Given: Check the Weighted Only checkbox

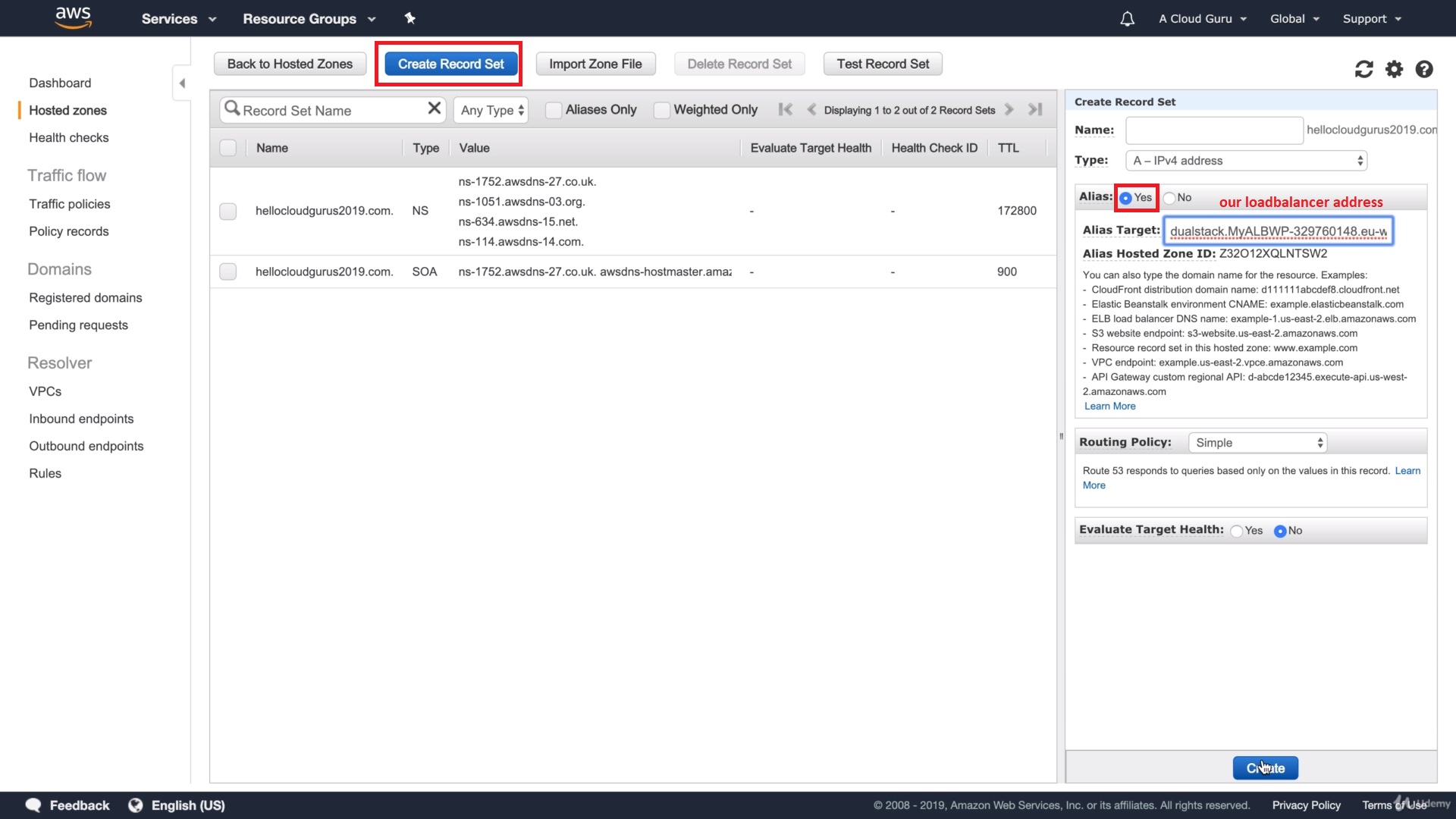Looking at the screenshot, I should 661,110.
